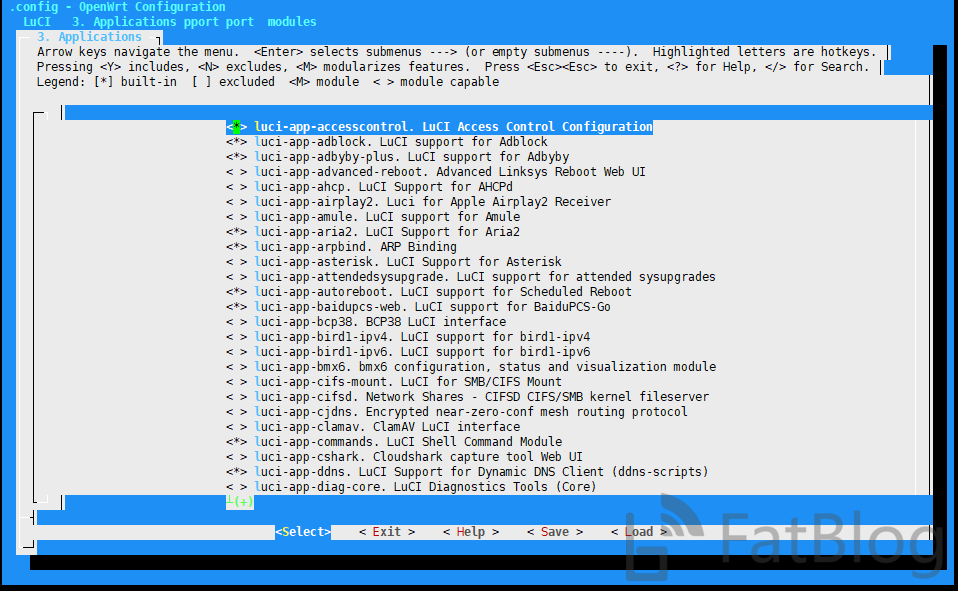Enable the luci-app-ahcp selection marker
Screen dimensions: 958x591
click(236, 187)
